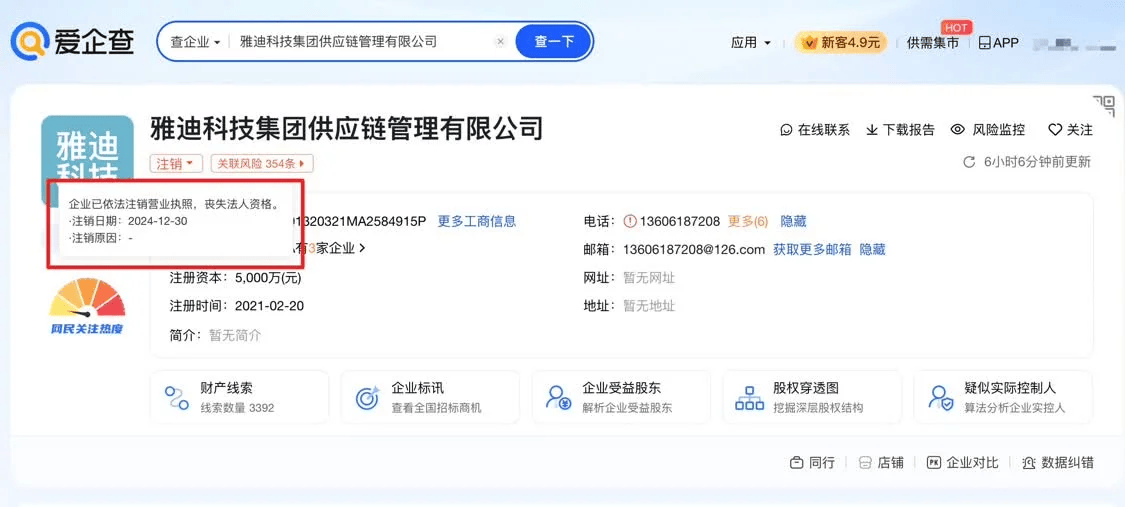Click the 企业标讯 target icon
The image size is (1125, 507).
367,397
